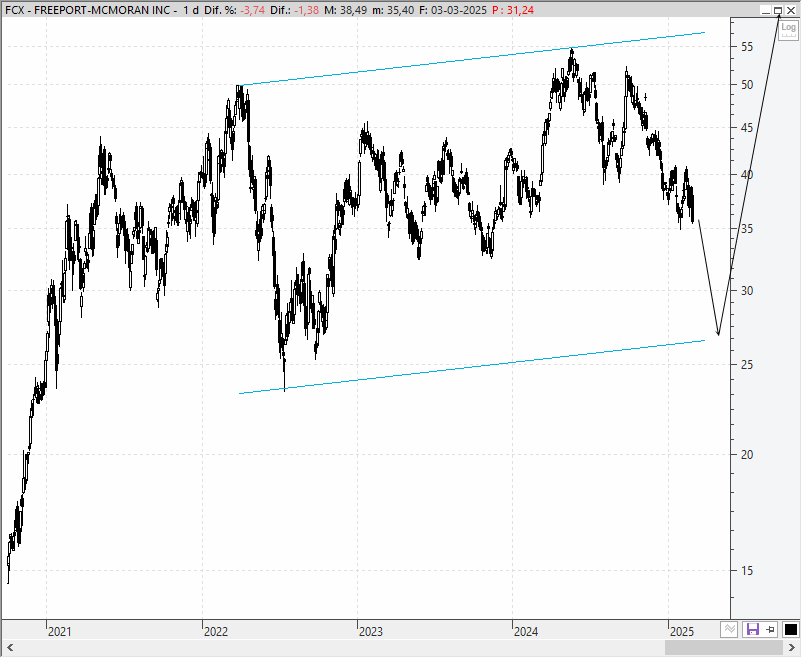Click the m: 35,40 low value

[x=393, y=10]
